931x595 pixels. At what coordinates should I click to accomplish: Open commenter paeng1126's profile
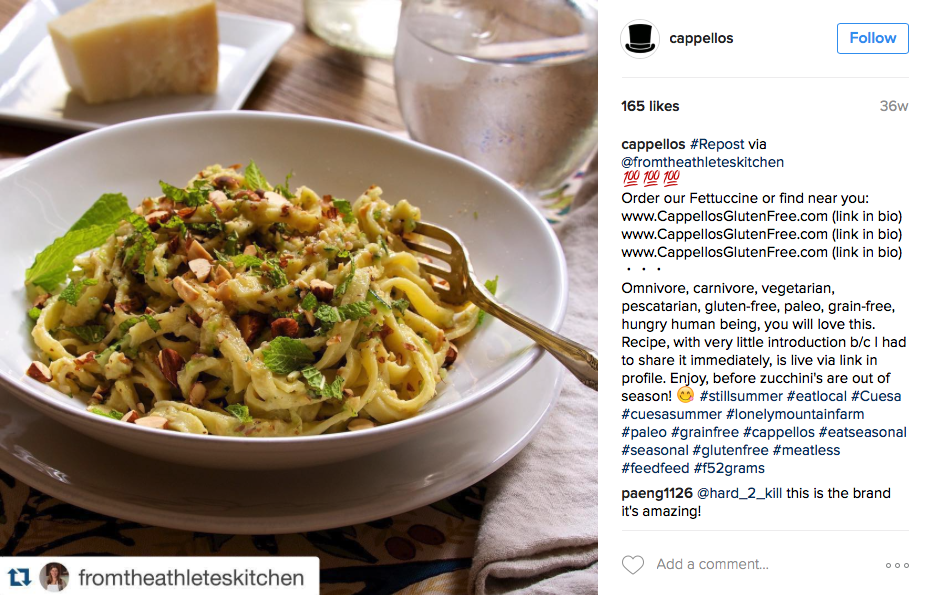pyautogui.click(x=657, y=493)
